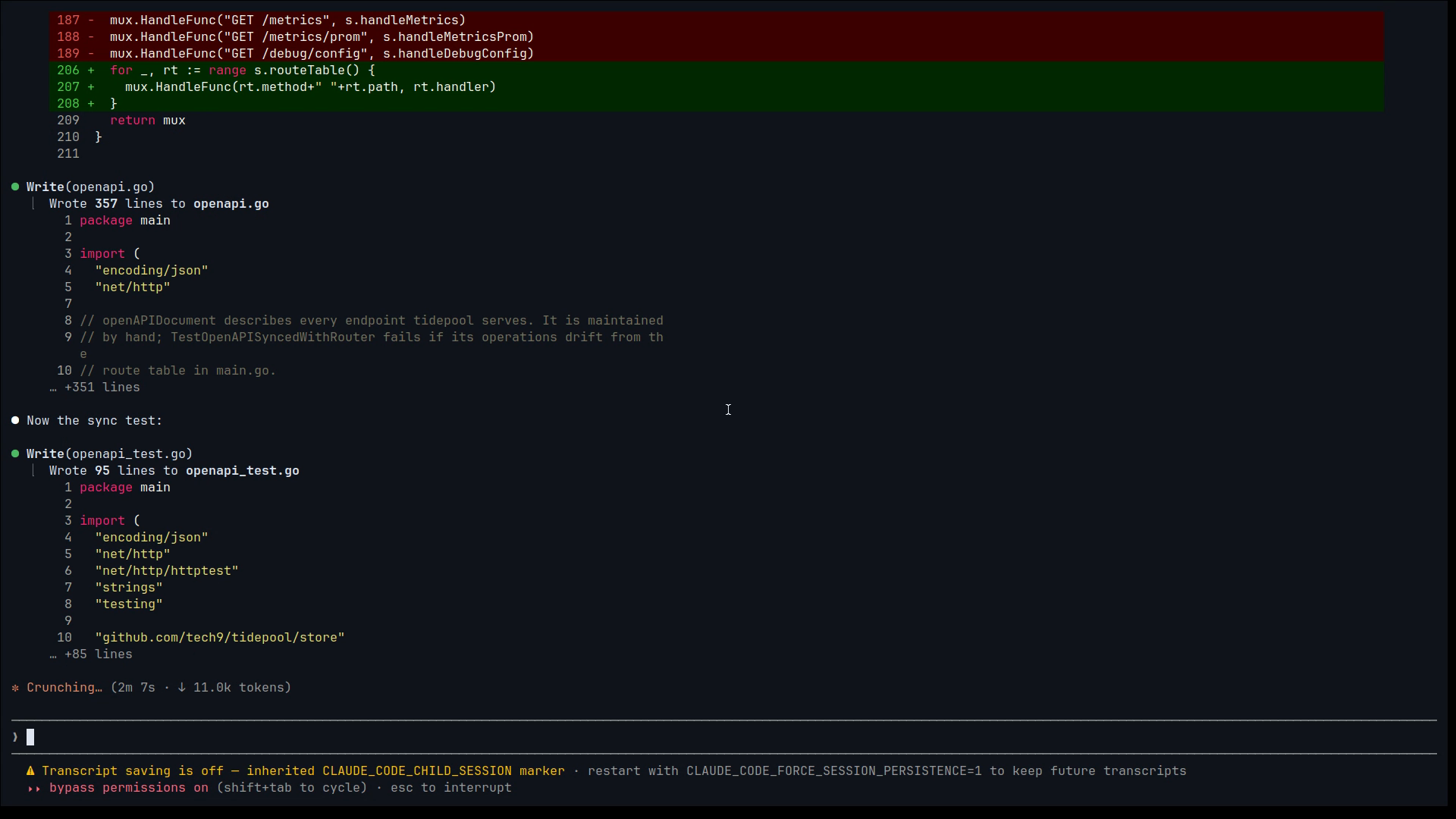Click the orange Crunching spinner asterisk

coord(15,688)
